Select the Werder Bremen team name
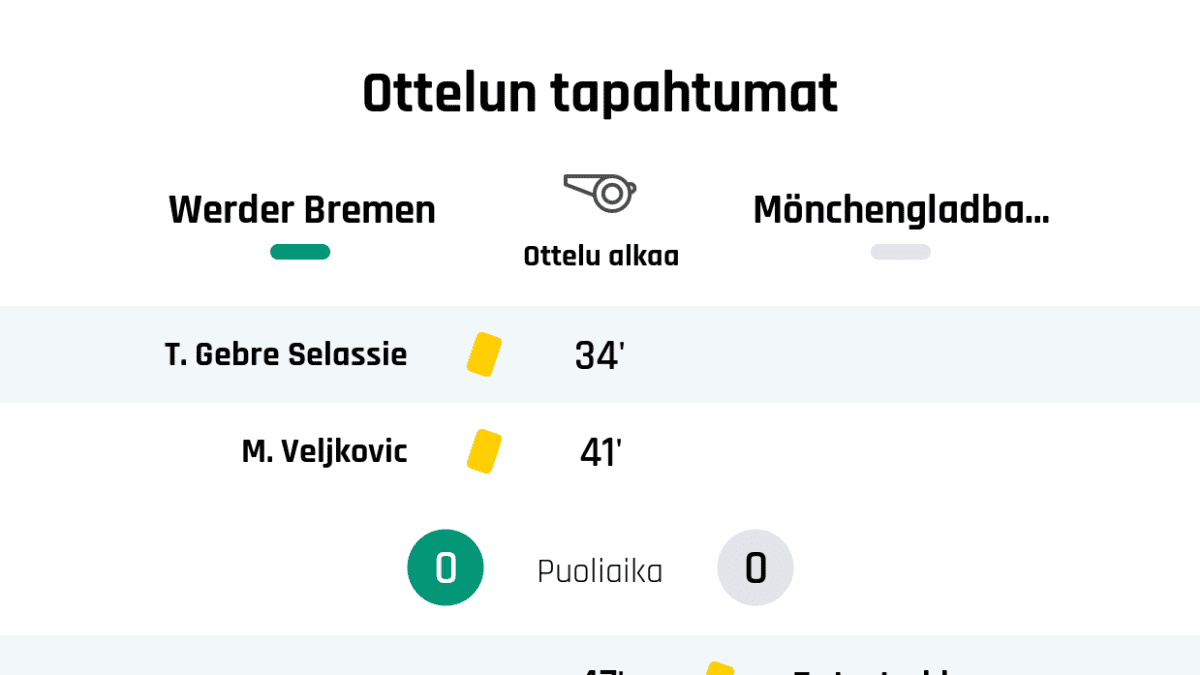Viewport: 1200px width, 675px height. point(302,210)
